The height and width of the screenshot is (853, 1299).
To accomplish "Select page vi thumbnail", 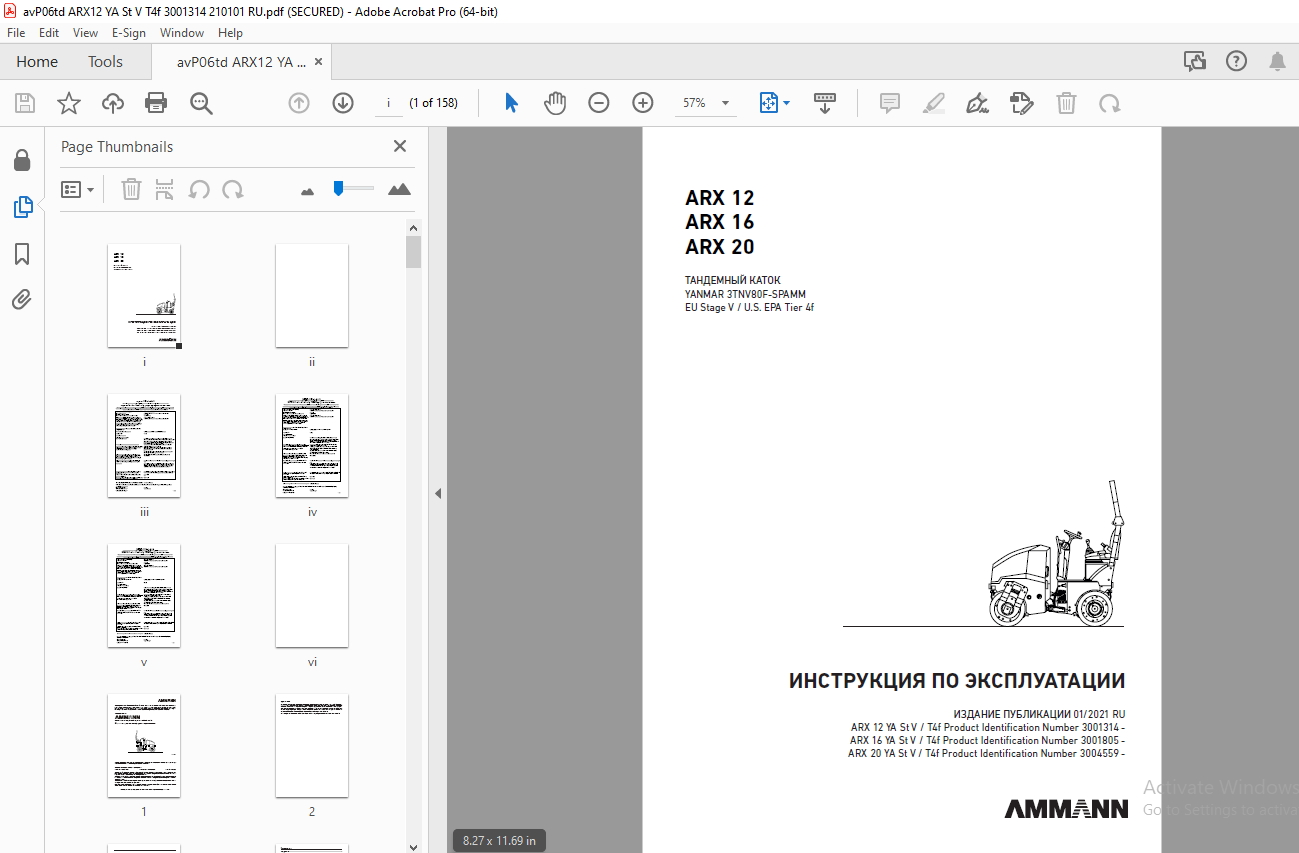I will coord(312,596).
